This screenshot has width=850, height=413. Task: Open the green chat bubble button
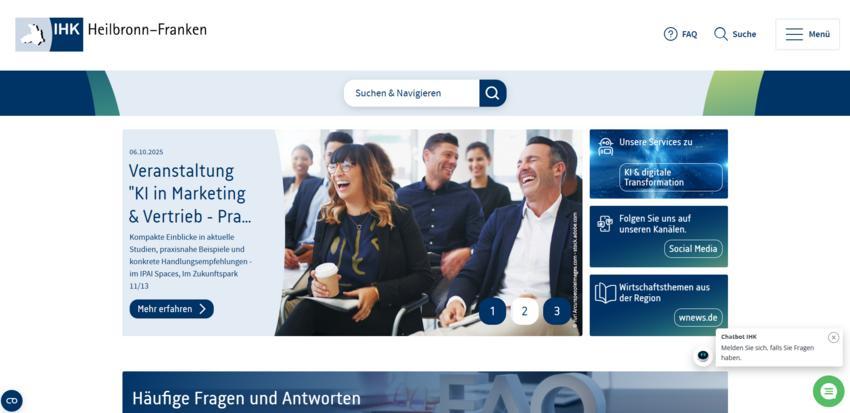click(828, 391)
